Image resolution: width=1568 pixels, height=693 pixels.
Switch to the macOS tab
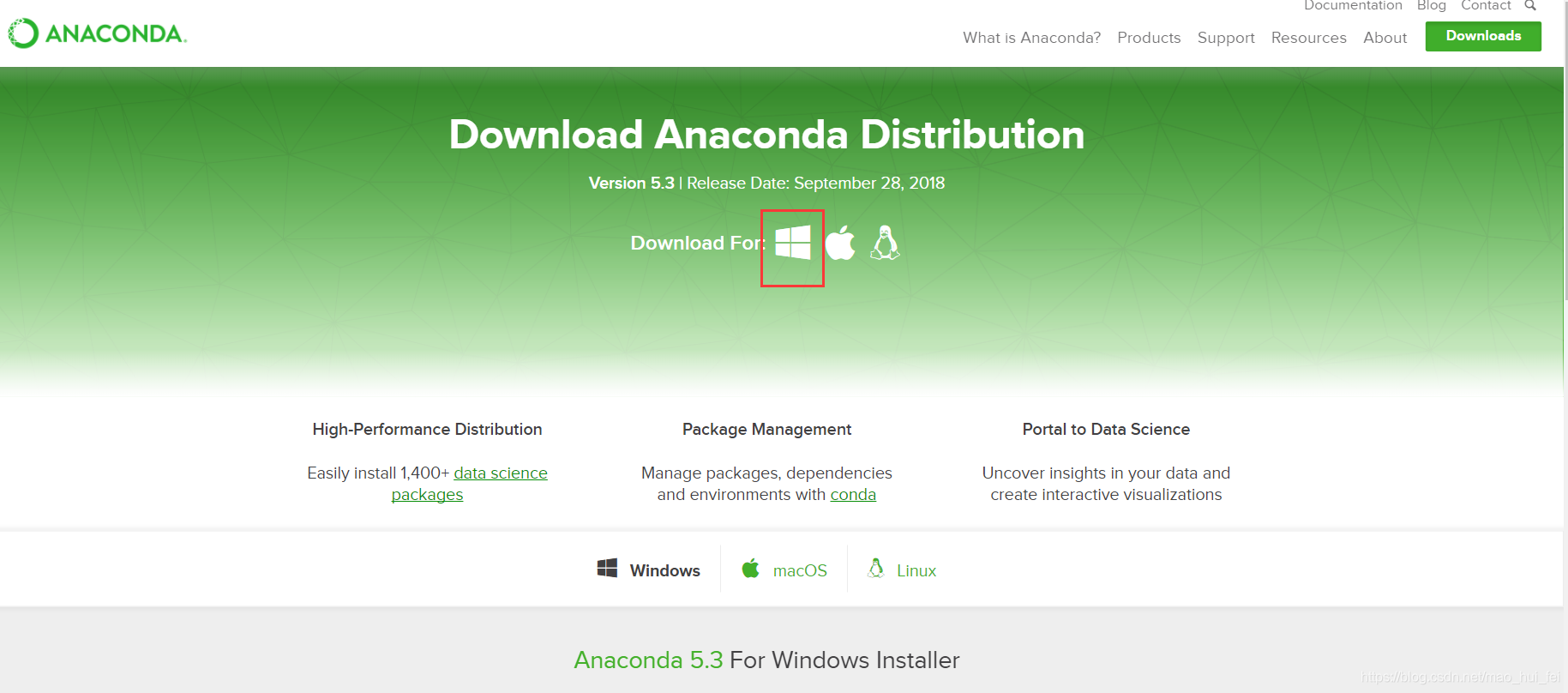[784, 569]
